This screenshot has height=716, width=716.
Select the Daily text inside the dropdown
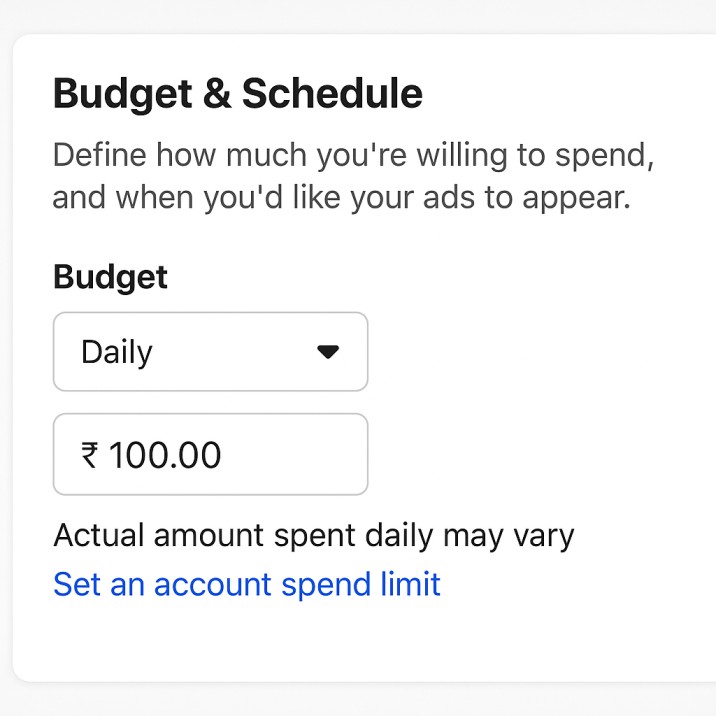coord(117,353)
